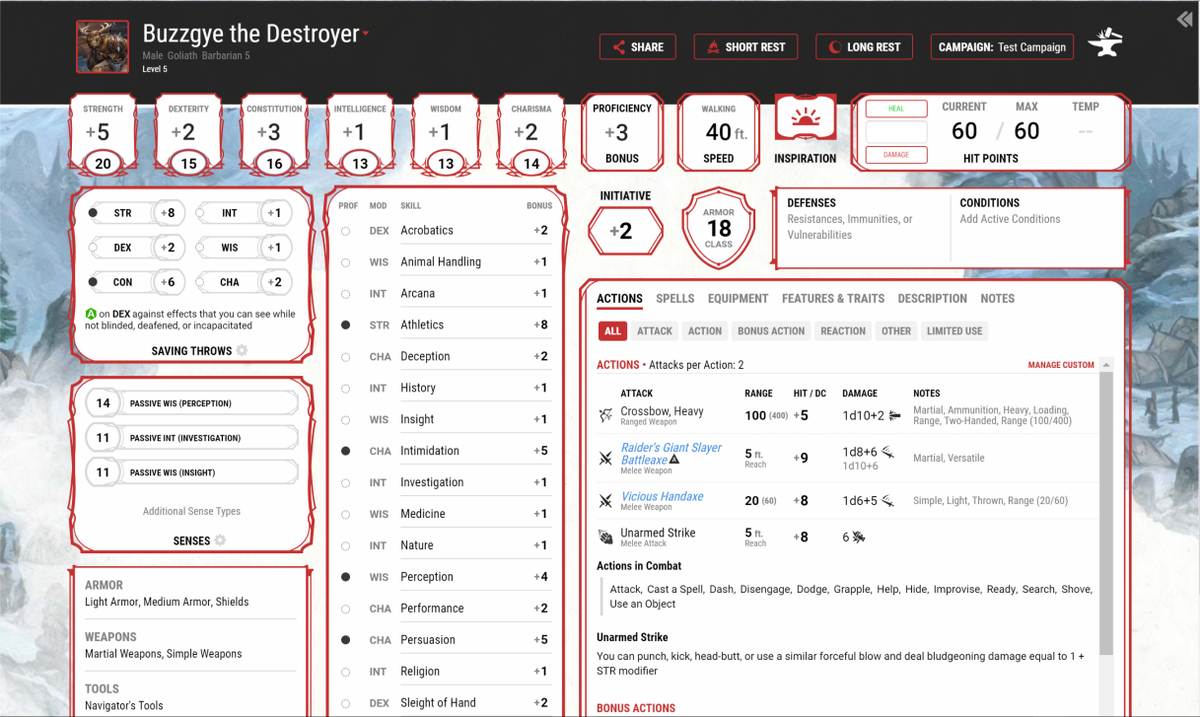This screenshot has width=1200, height=717.
Task: Click the Vicious Handaxe weapon icon
Action: [605, 501]
